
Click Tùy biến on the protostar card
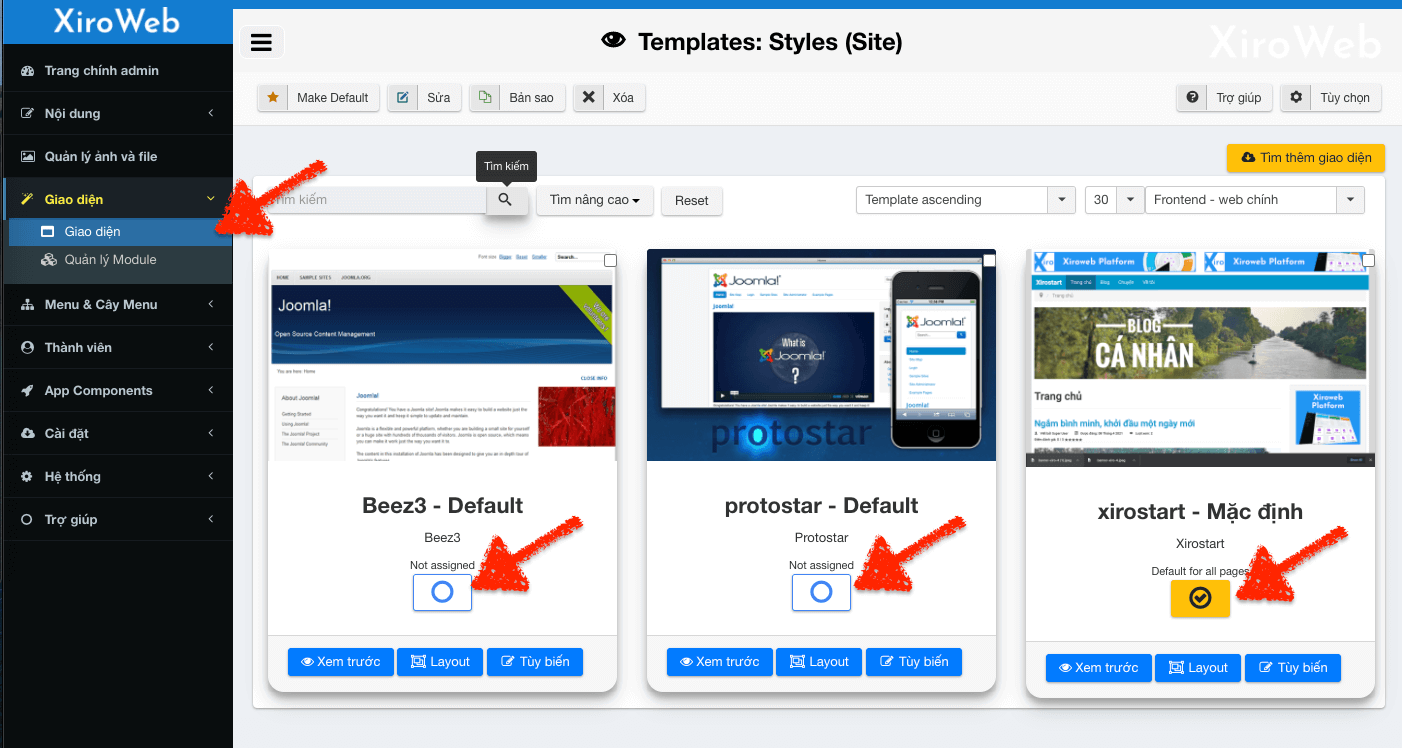(x=914, y=662)
